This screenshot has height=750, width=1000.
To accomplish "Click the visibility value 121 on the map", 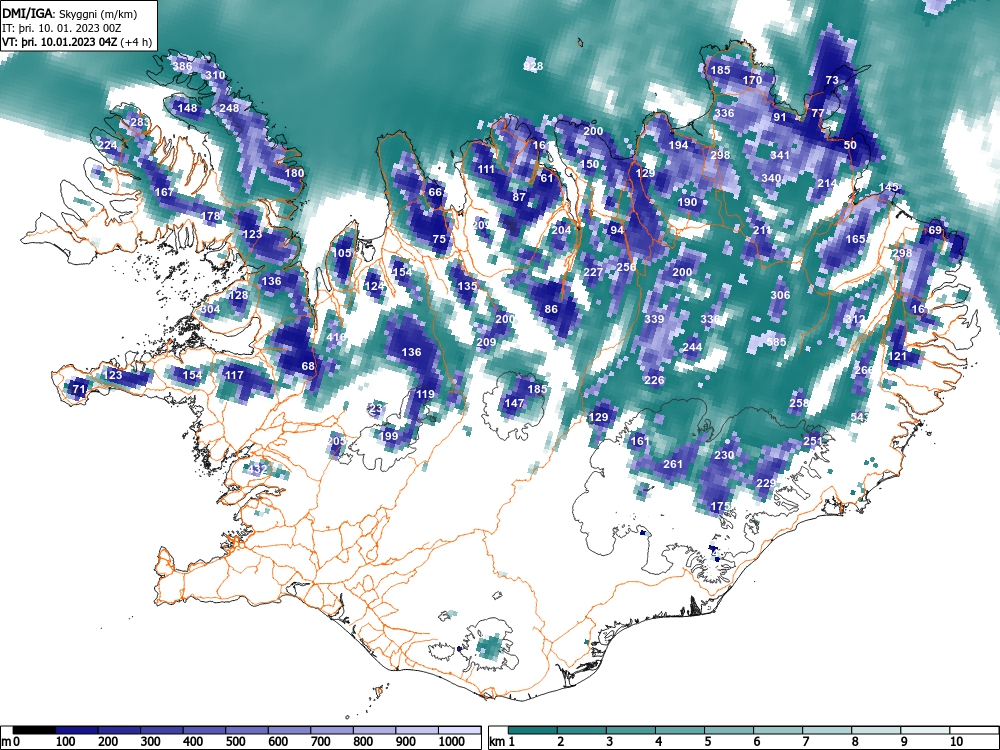I will click(x=897, y=356).
